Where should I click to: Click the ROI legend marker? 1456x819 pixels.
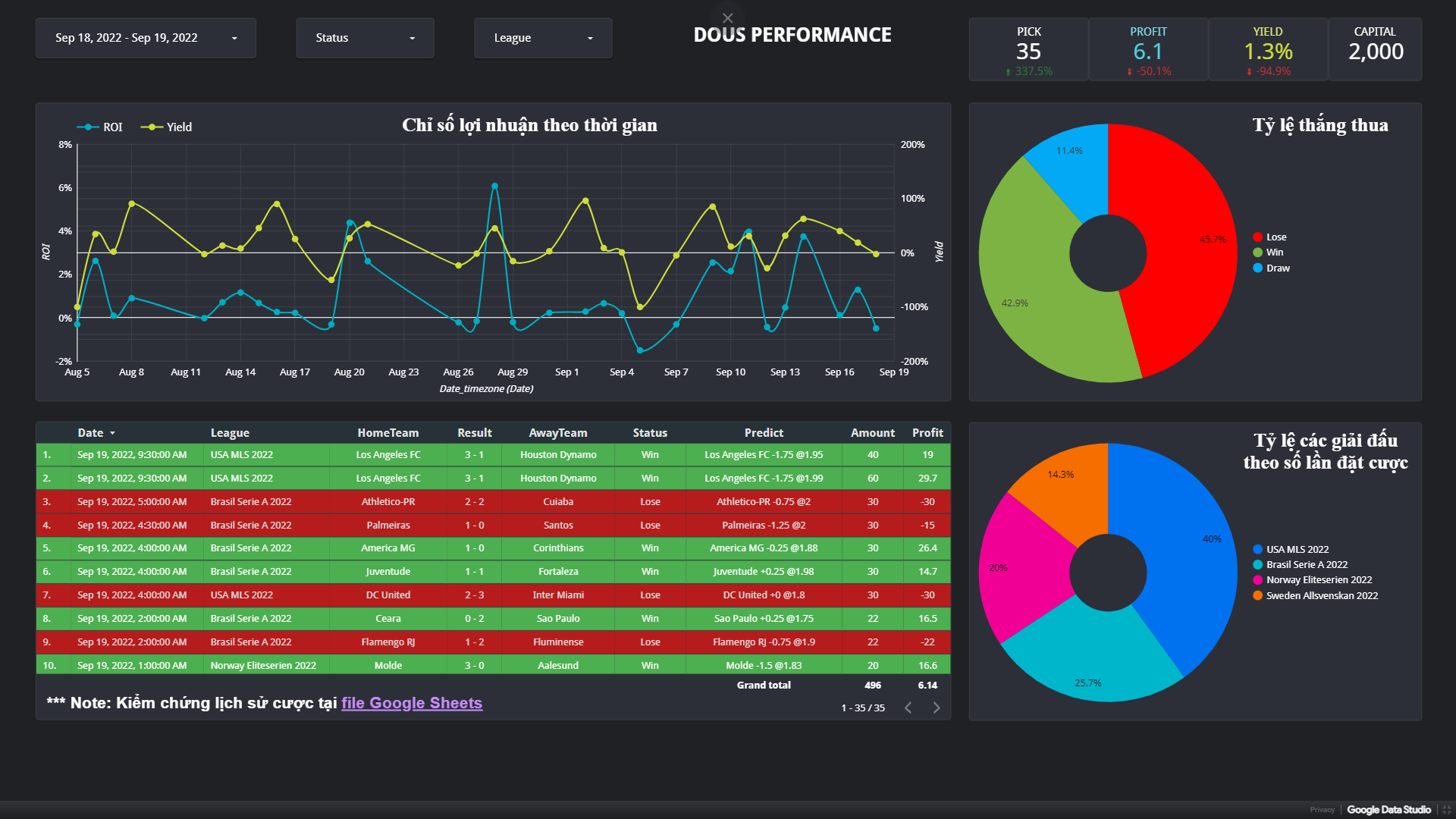pyautogui.click(x=89, y=127)
